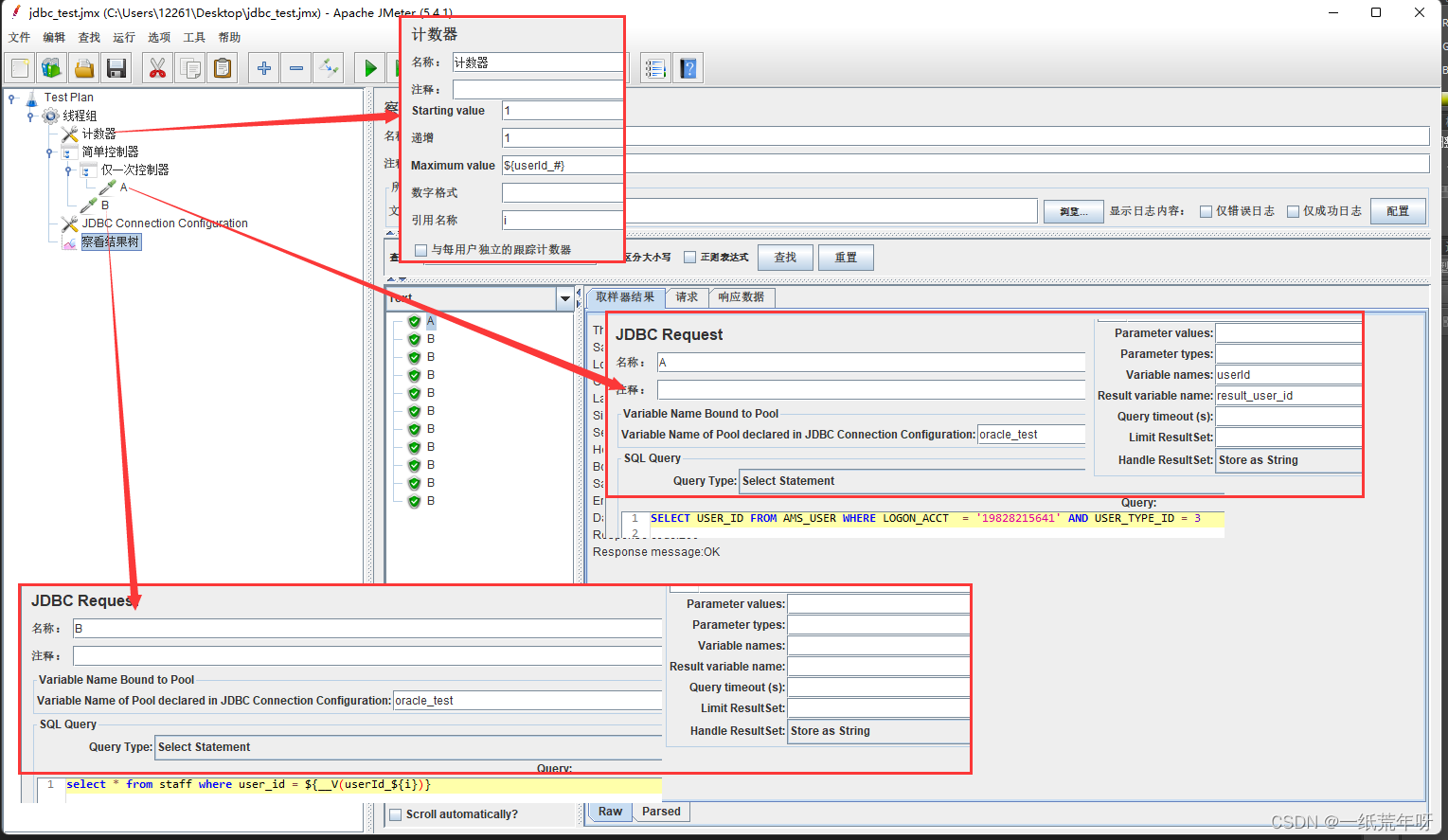
Task: Collapse the 简单控制器 tree node handle
Action: [x=49, y=152]
